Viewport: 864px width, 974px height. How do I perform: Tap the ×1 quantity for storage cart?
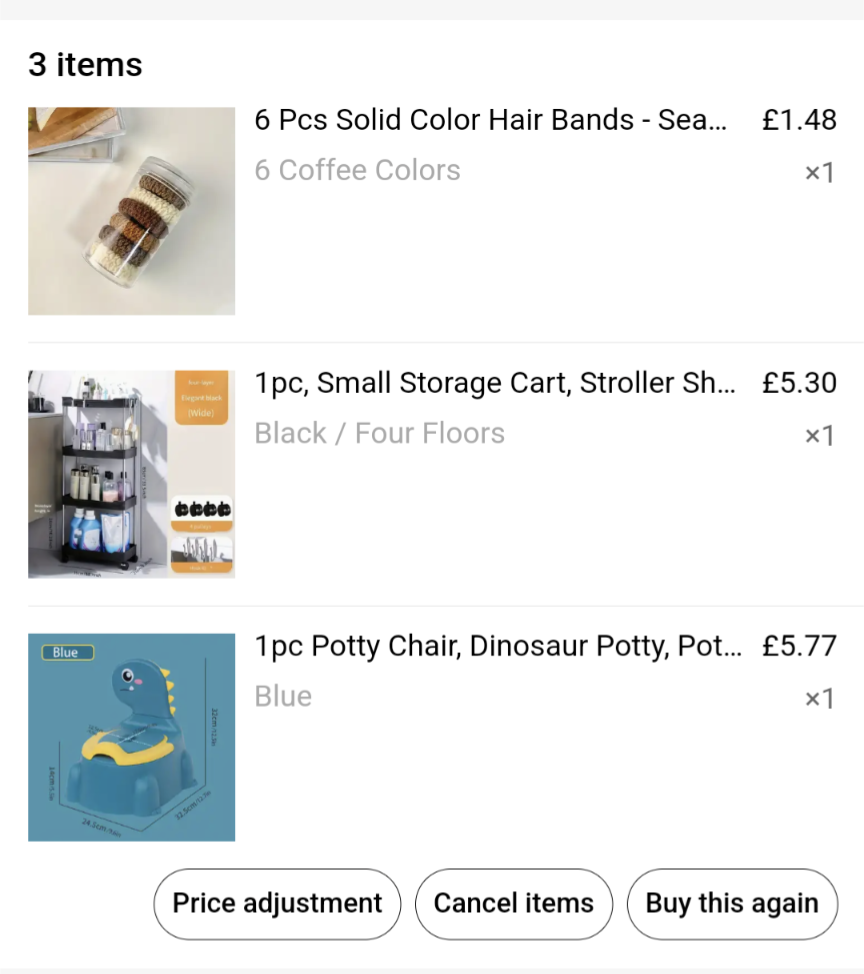819,436
